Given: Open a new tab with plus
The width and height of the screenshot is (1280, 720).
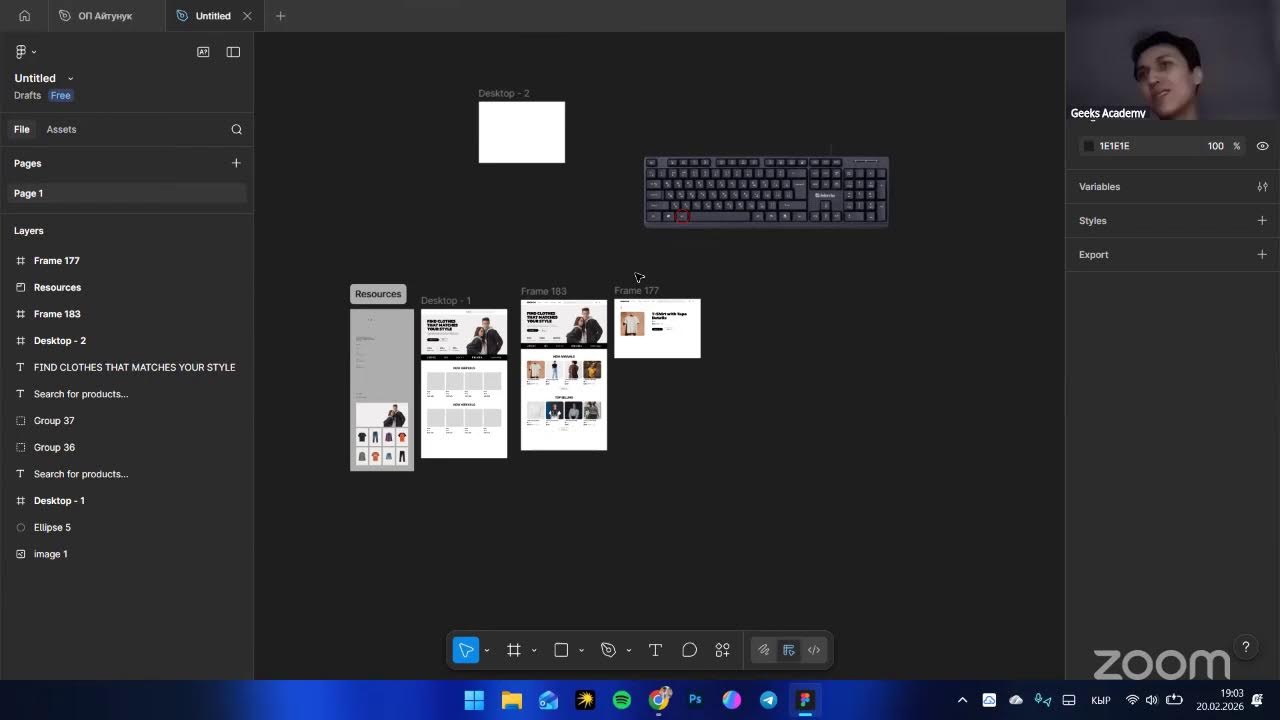Looking at the screenshot, I should 281,16.
